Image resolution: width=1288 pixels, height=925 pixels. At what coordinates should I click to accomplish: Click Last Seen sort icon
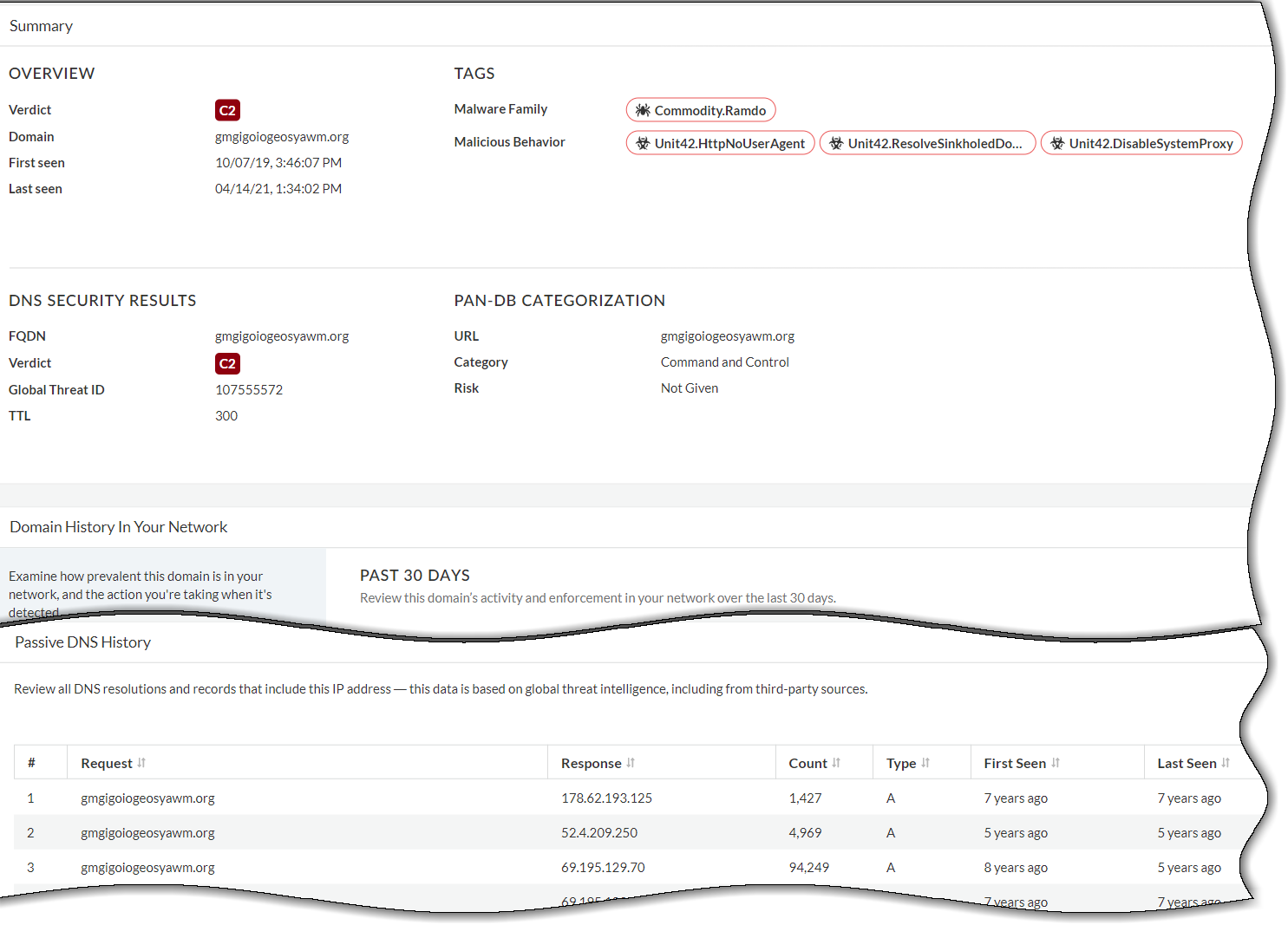point(1226,763)
